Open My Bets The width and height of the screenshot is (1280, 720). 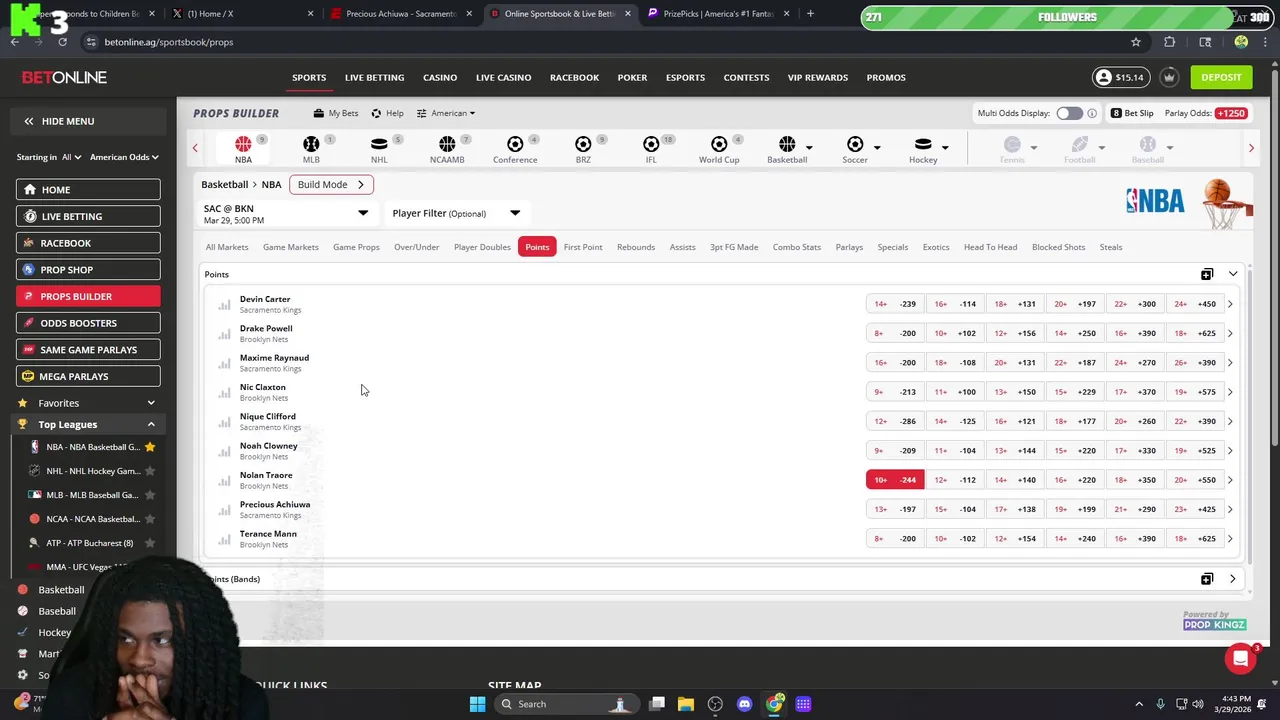336,113
